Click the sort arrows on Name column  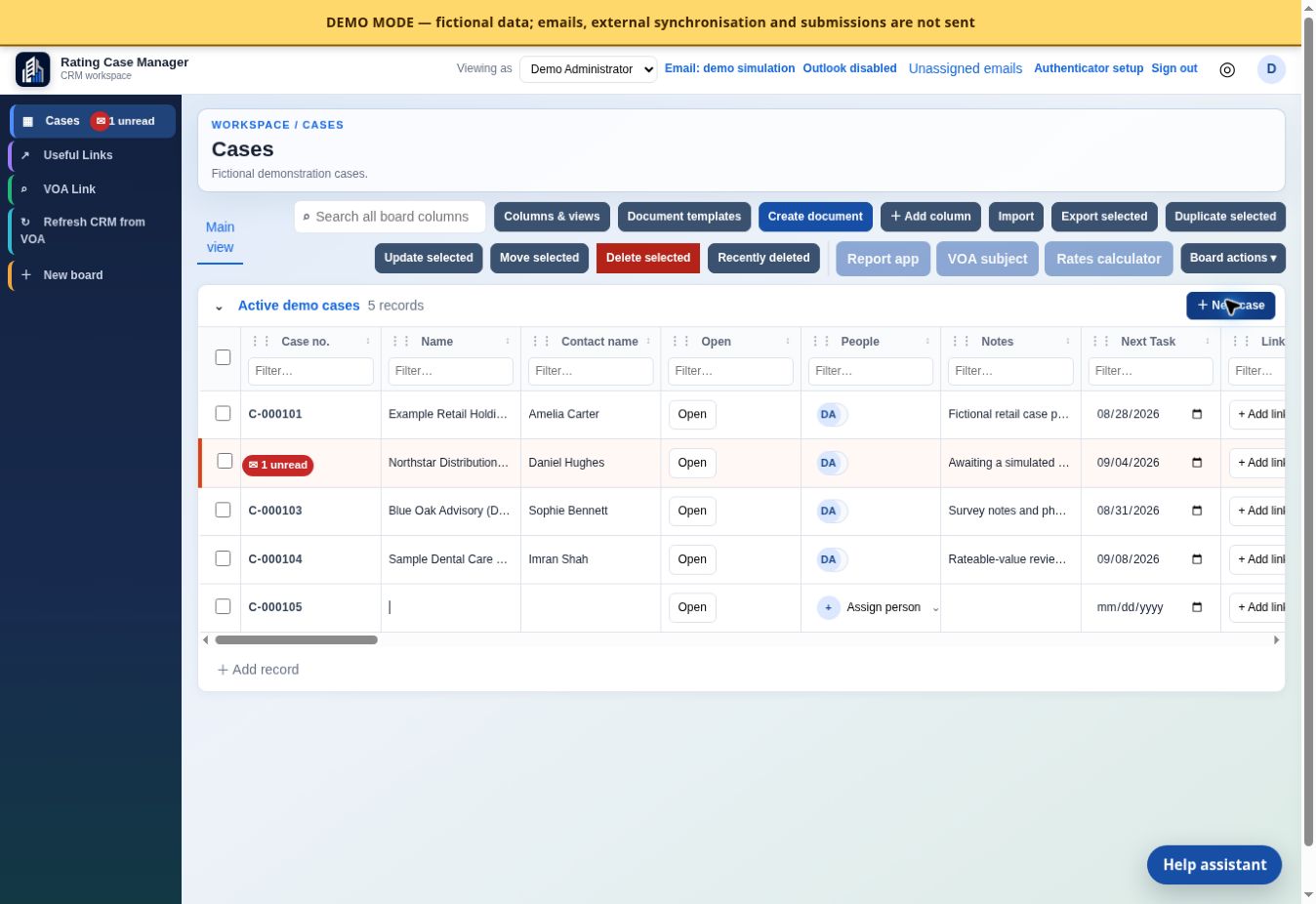pos(508,342)
